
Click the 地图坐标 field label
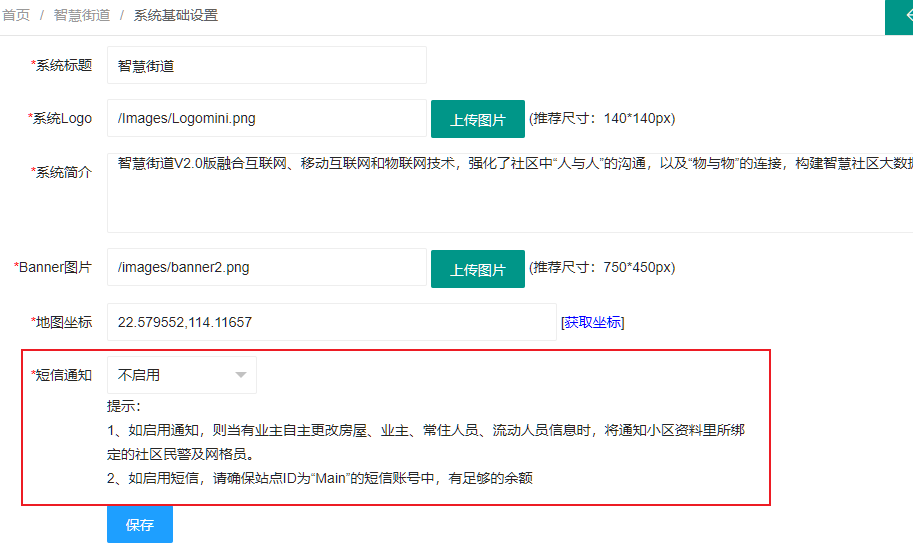pyautogui.click(x=62, y=322)
